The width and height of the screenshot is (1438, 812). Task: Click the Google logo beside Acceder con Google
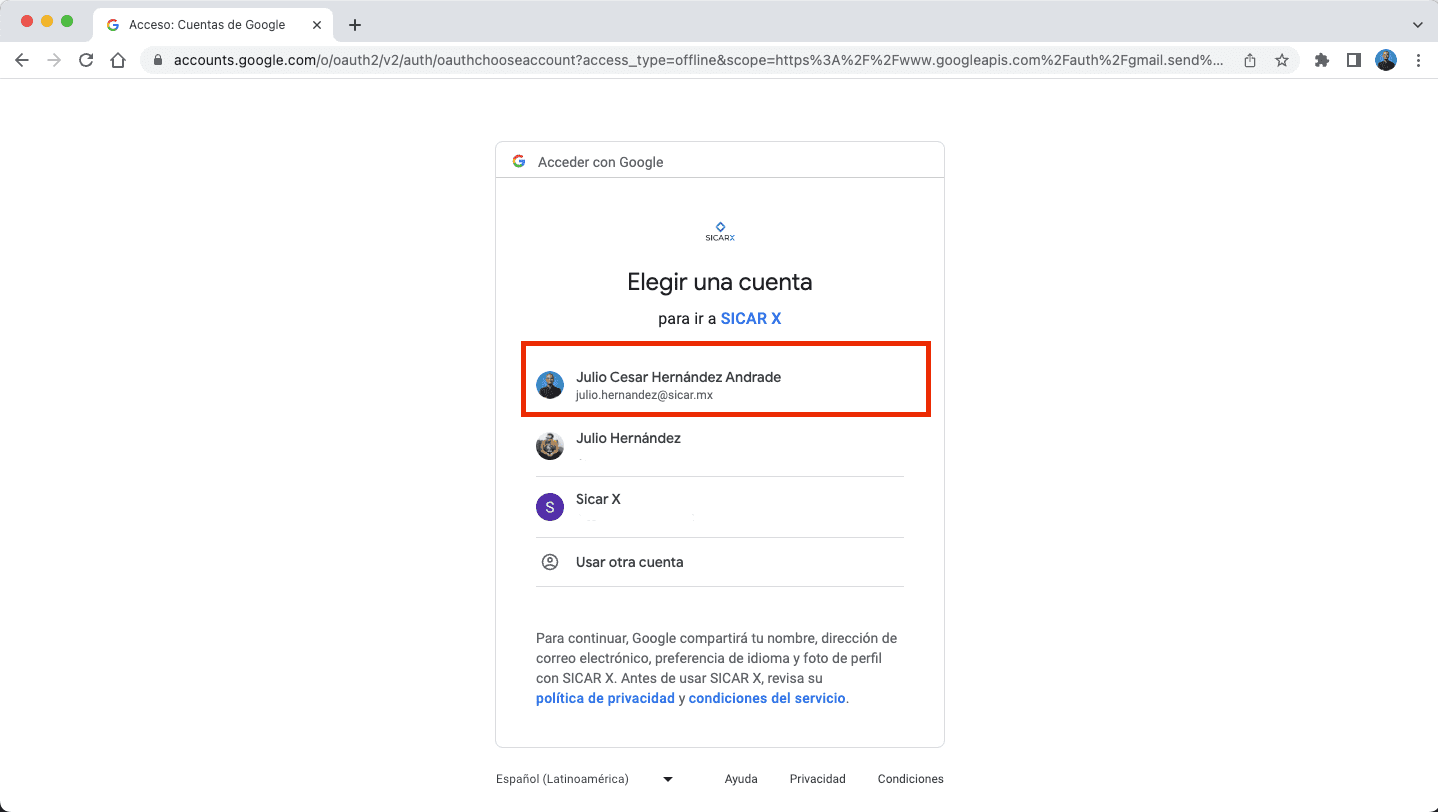click(x=519, y=161)
